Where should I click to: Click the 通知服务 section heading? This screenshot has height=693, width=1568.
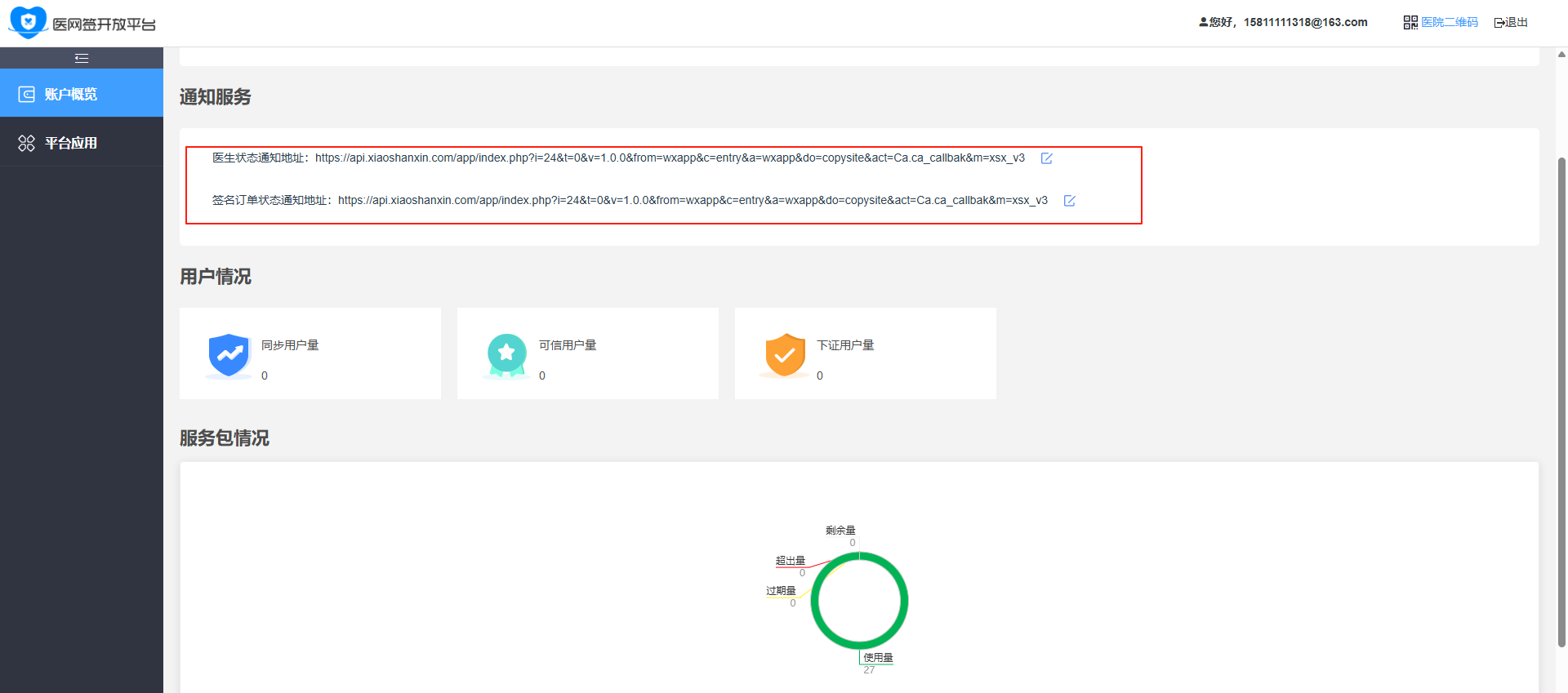point(216,97)
